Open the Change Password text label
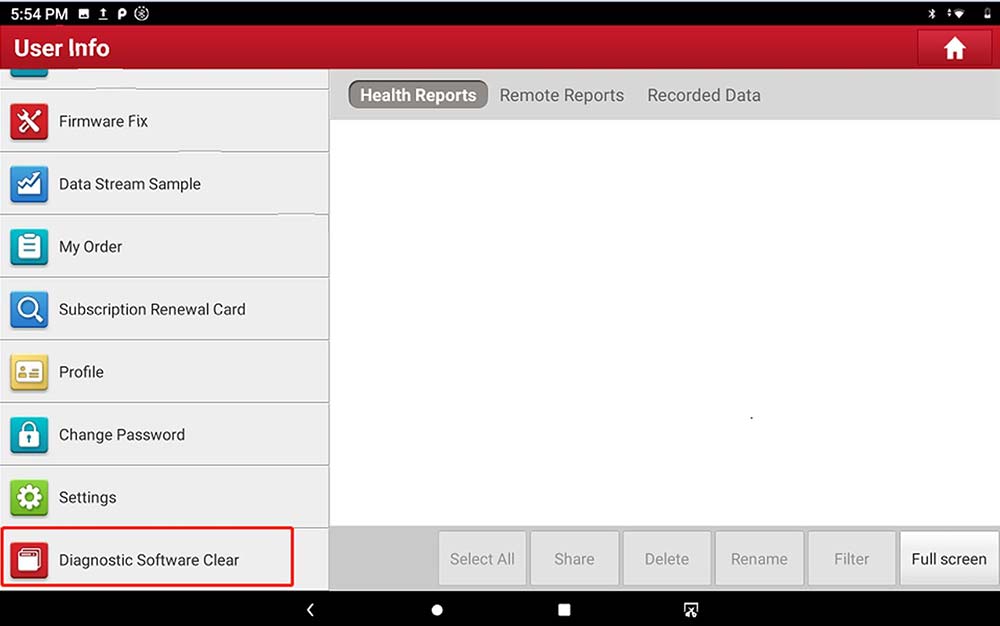The height and width of the screenshot is (626, 1000). pos(122,435)
